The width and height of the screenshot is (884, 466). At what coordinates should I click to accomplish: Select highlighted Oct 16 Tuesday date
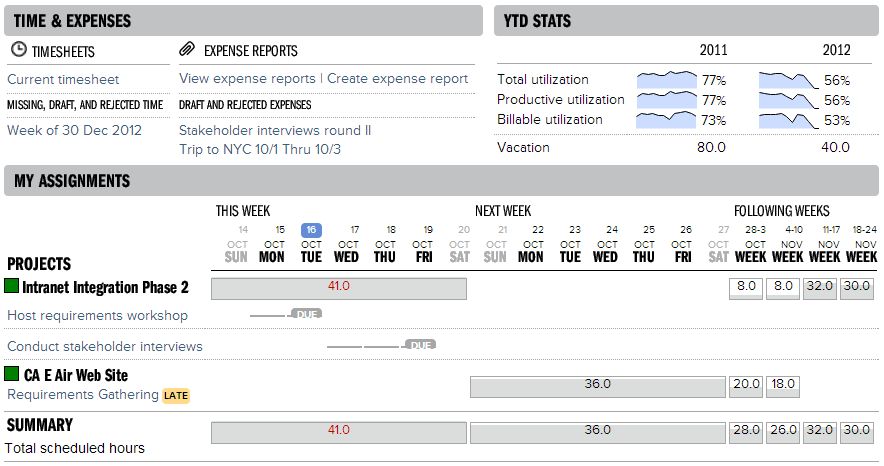click(x=311, y=230)
